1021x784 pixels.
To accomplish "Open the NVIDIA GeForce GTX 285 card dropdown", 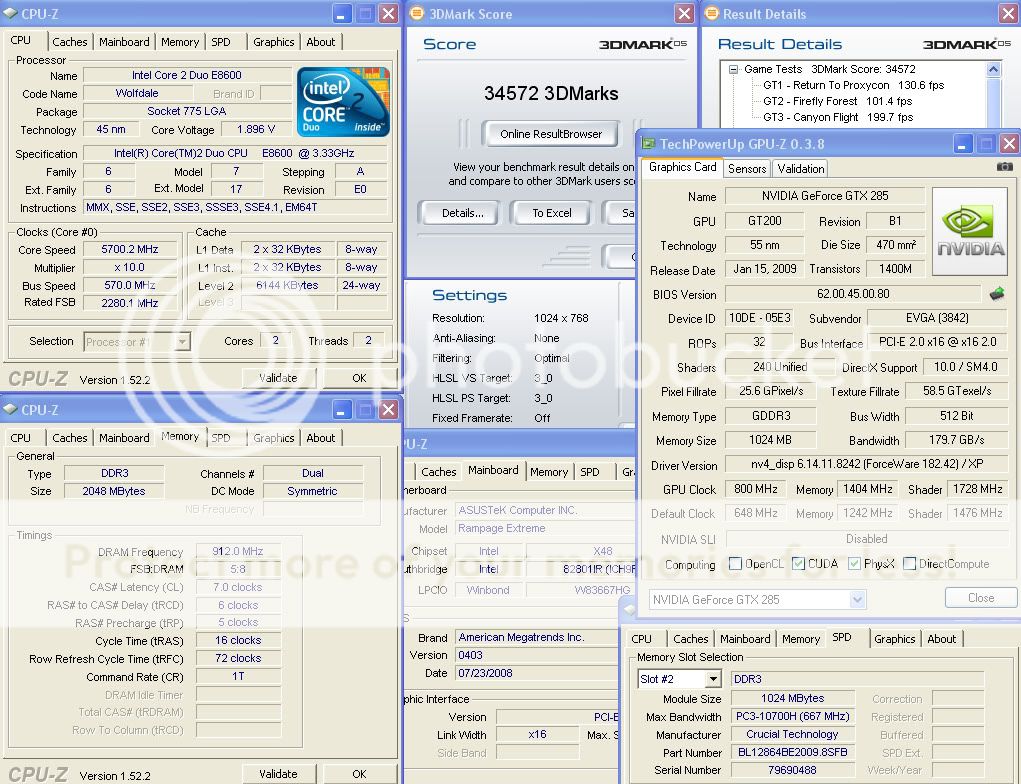I will point(858,600).
